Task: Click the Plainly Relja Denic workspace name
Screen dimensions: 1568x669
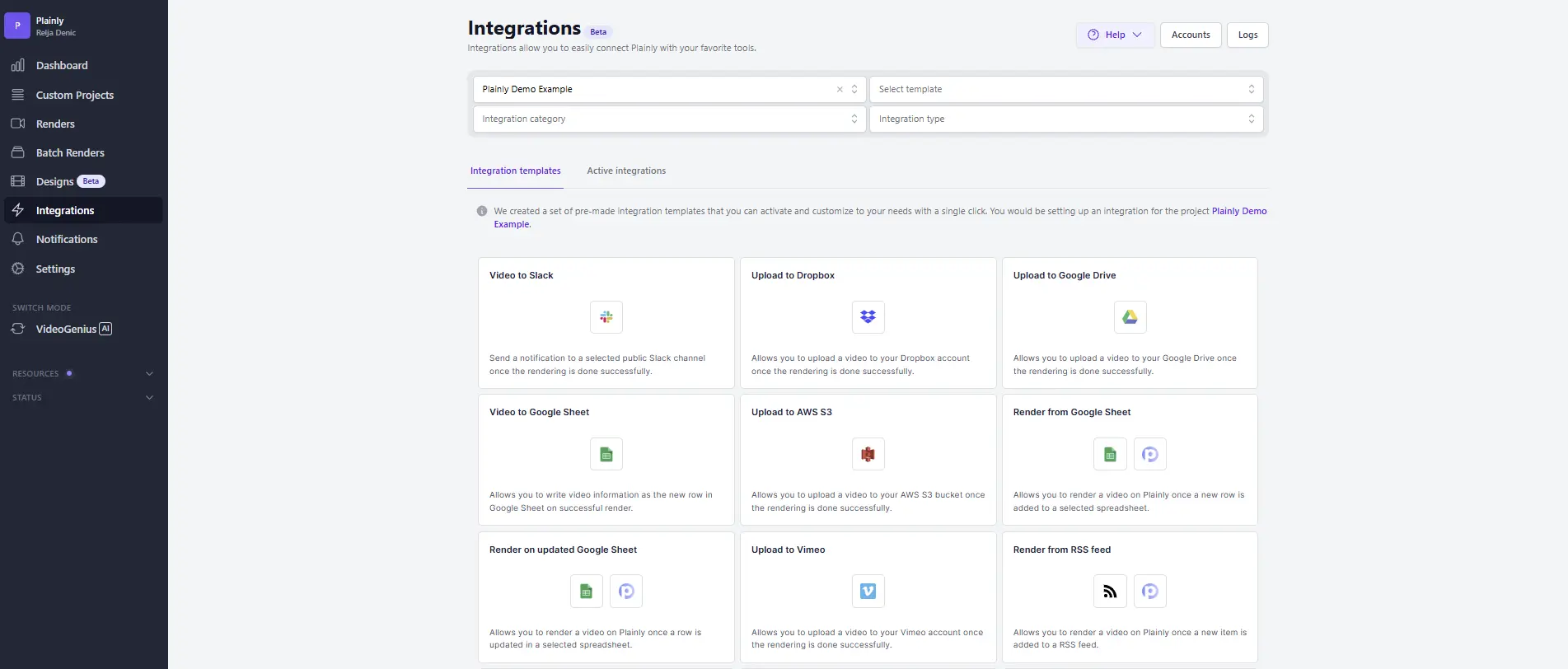Action: (56, 26)
